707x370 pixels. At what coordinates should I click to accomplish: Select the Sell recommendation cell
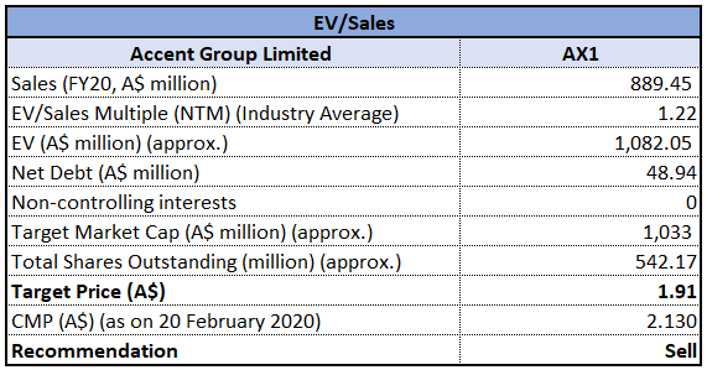[580, 350]
